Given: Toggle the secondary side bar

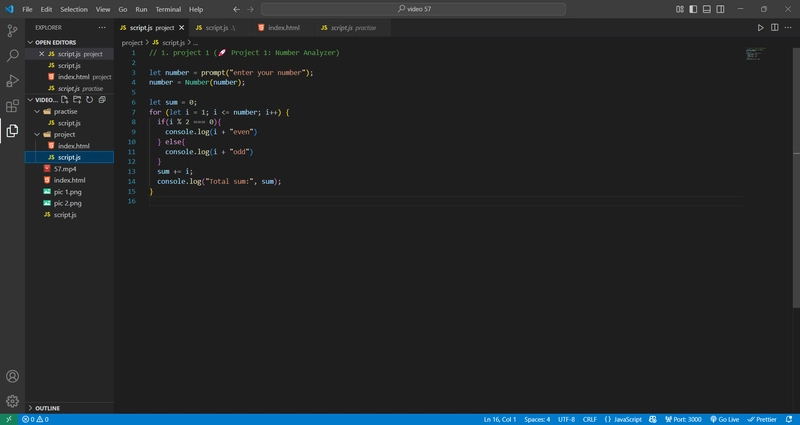Looking at the screenshot, I should 720,9.
